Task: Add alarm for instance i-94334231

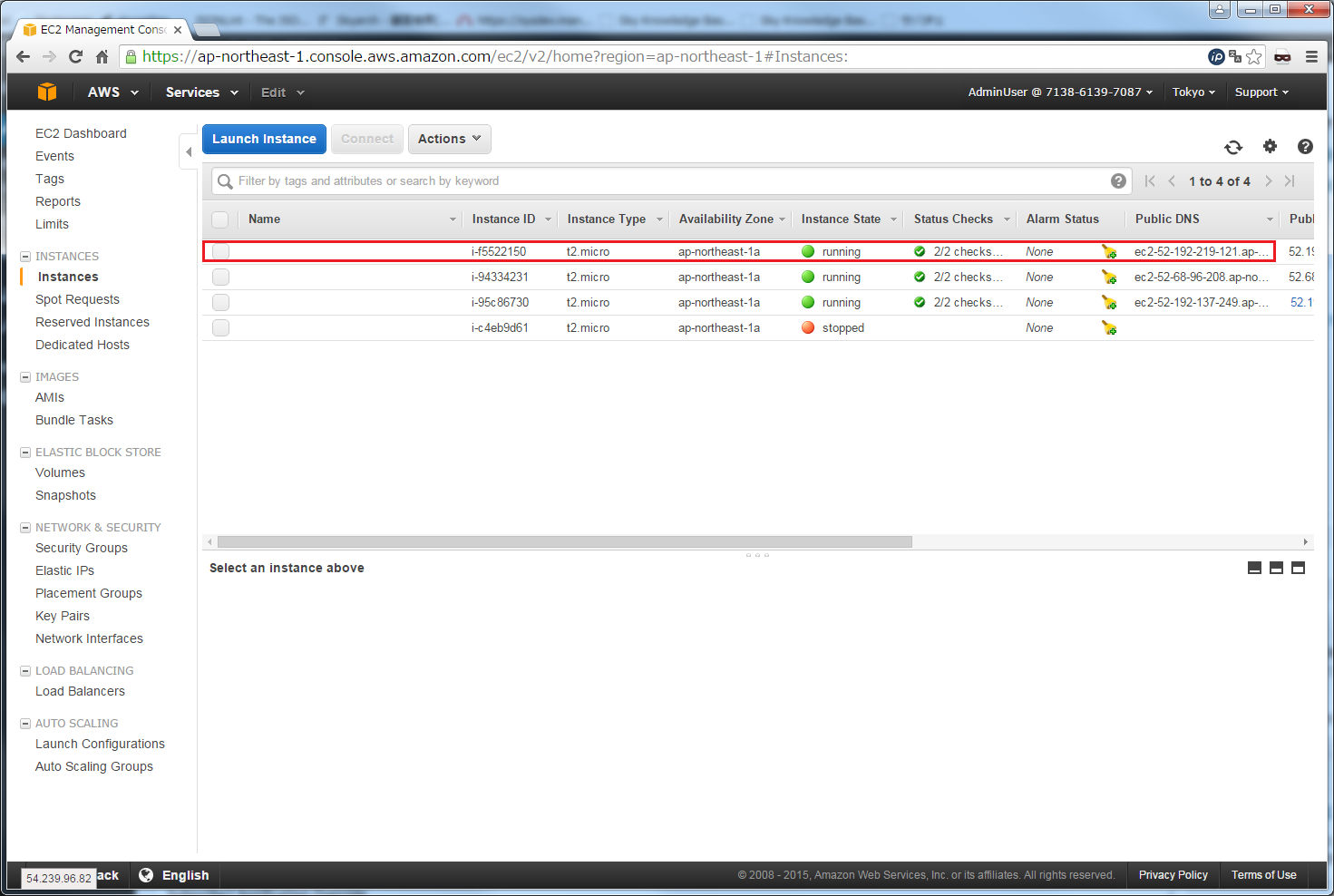Action: [1109, 278]
